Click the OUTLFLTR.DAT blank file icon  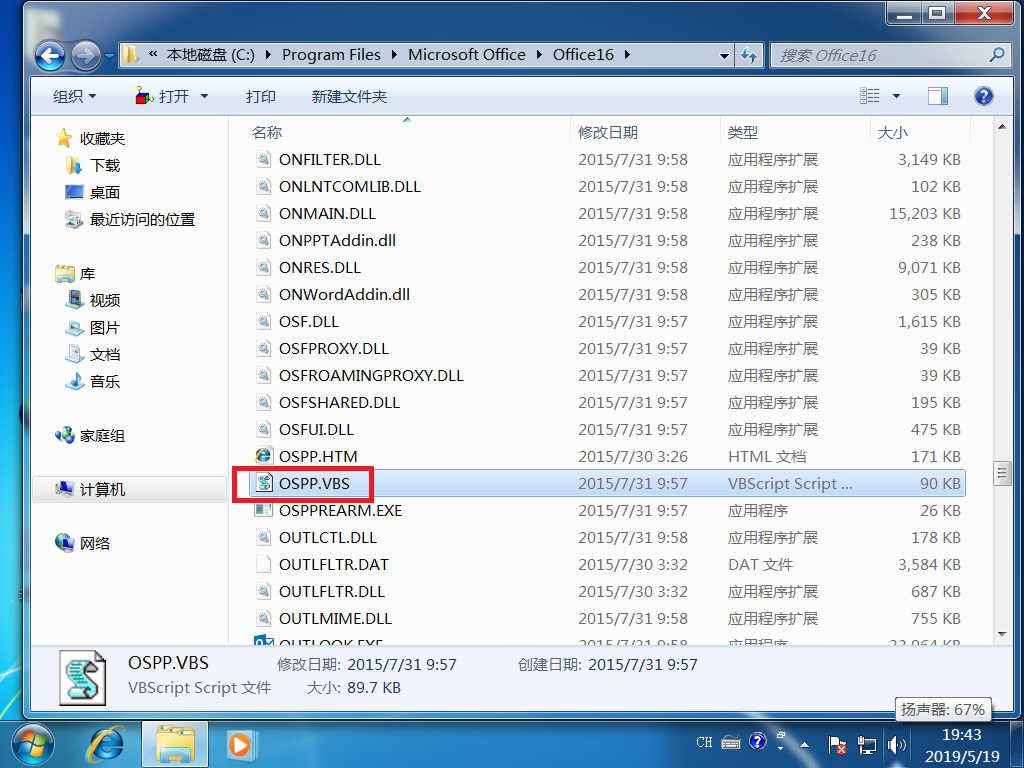pyautogui.click(x=263, y=564)
